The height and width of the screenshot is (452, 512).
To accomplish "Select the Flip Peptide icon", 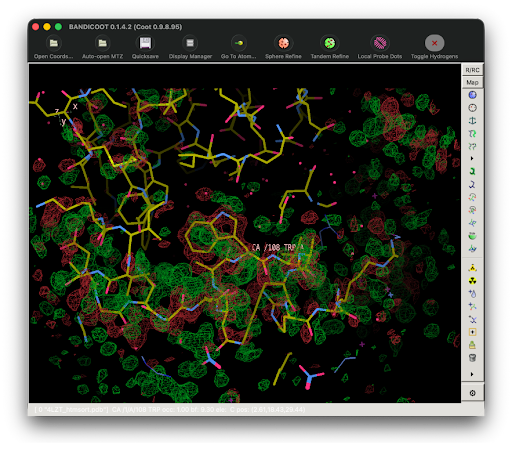I will [x=472, y=222].
